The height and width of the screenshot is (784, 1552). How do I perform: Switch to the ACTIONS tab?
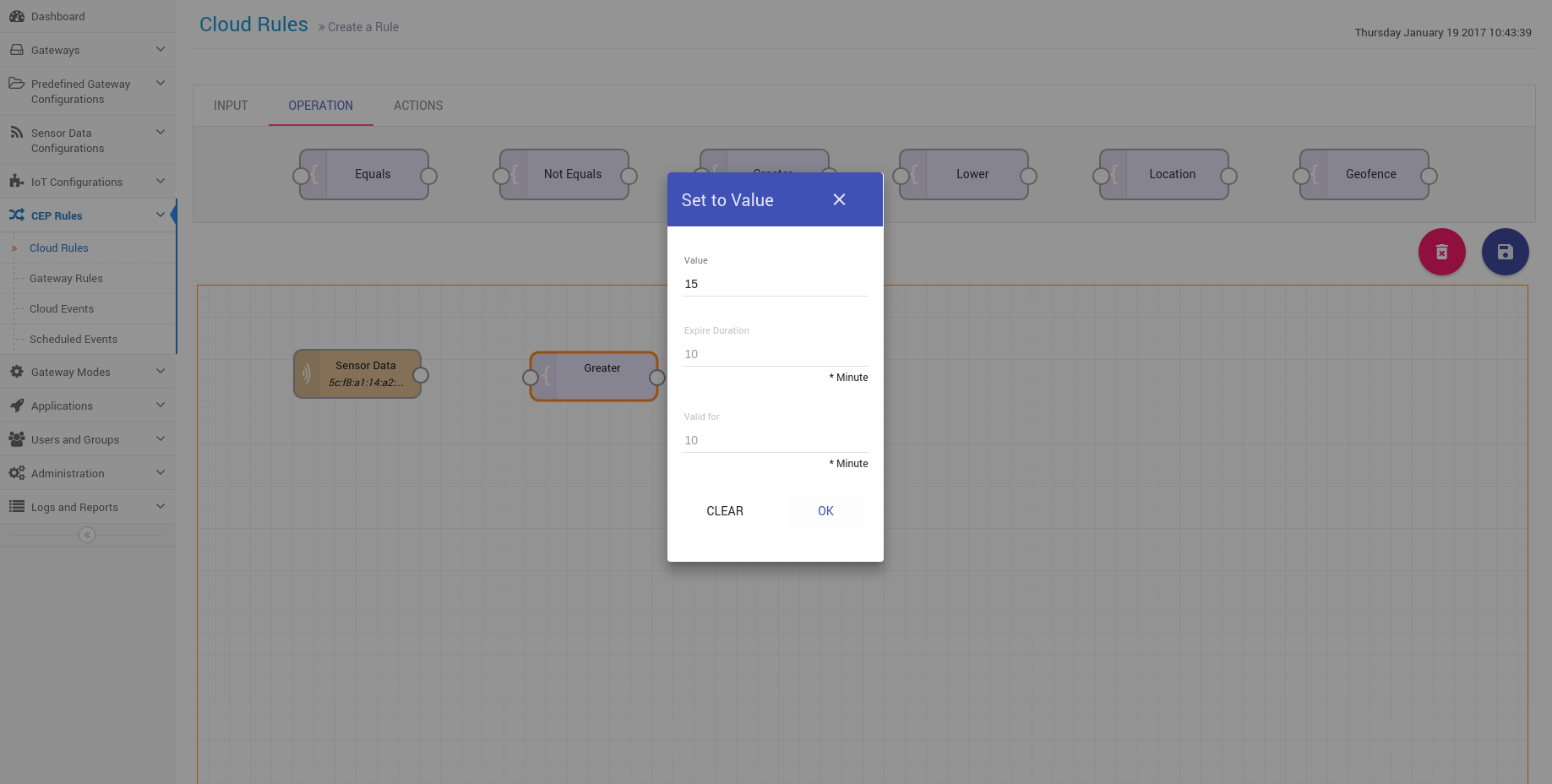click(418, 106)
